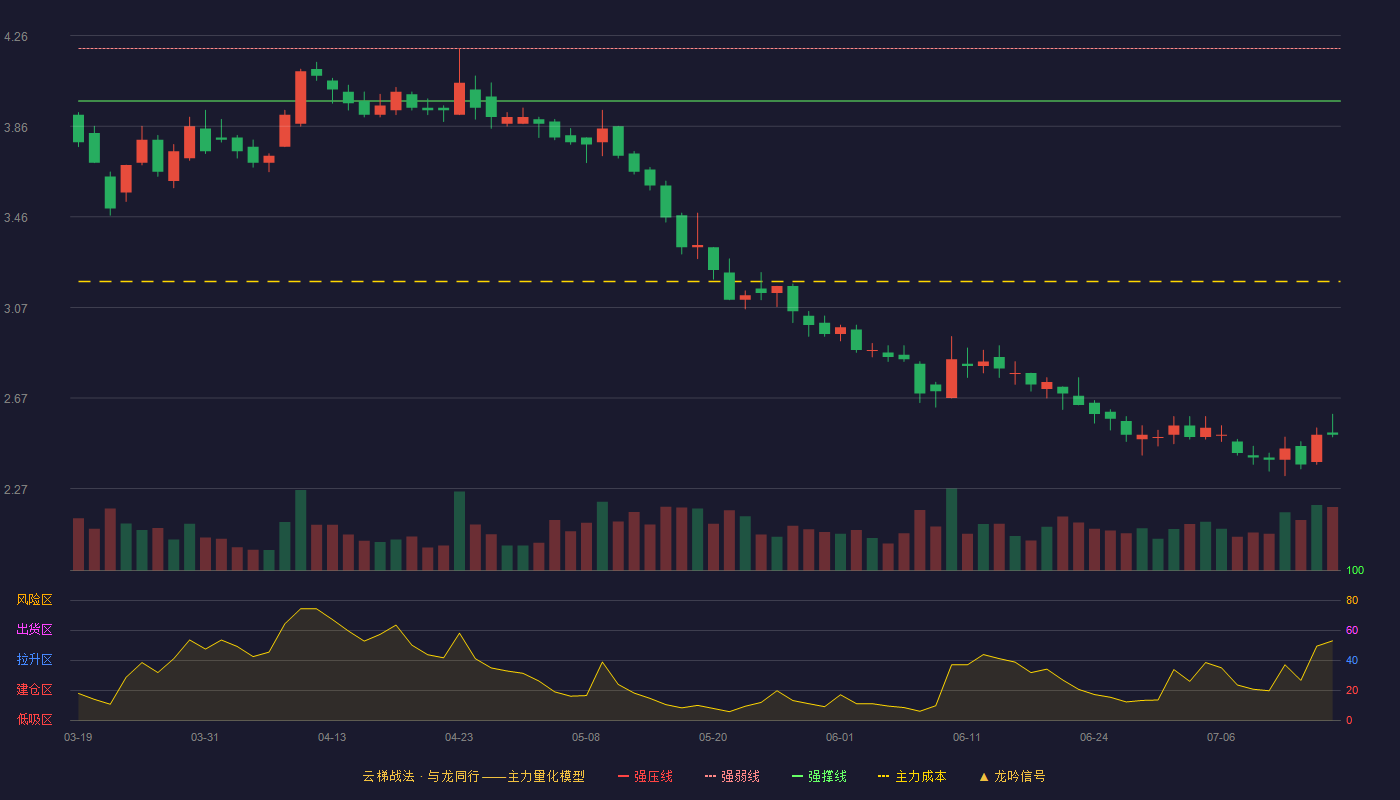1400x800 pixels.
Task: Select the 云梯战法 与龙同行 legend title
Action: pyautogui.click(x=473, y=776)
